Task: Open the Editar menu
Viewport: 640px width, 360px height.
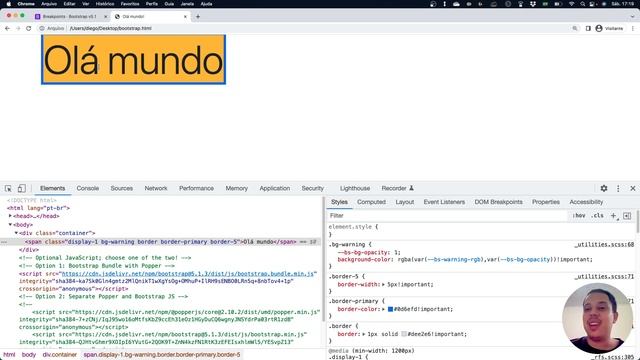Action: [69, 4]
